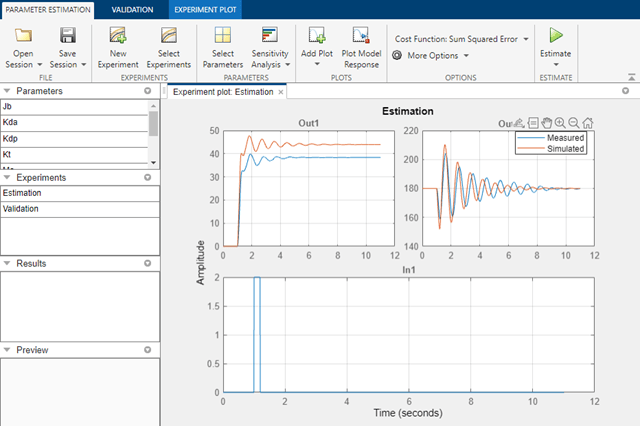Open Select Experiments tool
Viewport: 640px width, 426px height.
point(169,36)
